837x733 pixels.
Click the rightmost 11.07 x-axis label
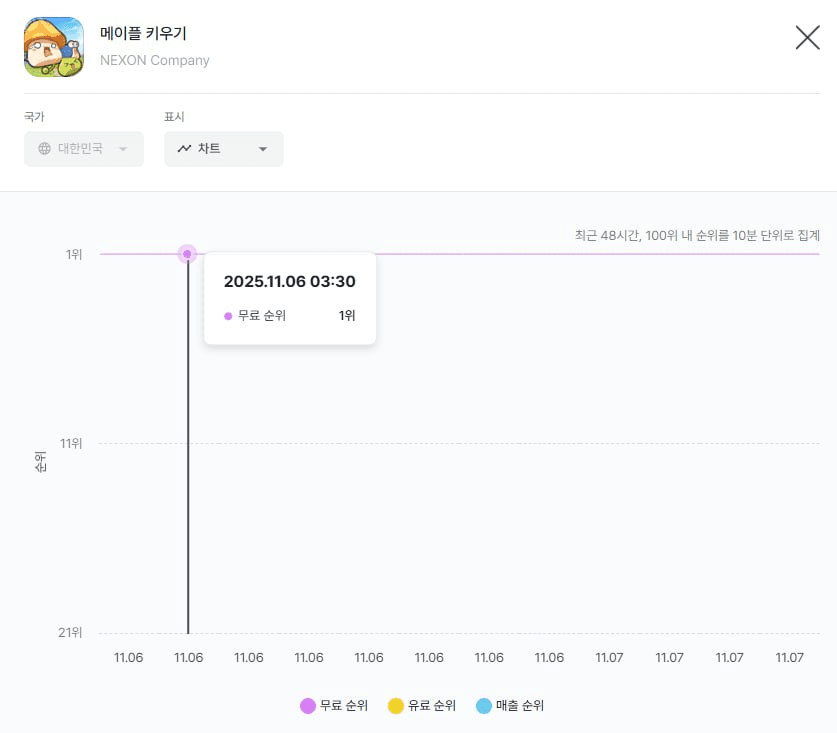pyautogui.click(x=790, y=658)
